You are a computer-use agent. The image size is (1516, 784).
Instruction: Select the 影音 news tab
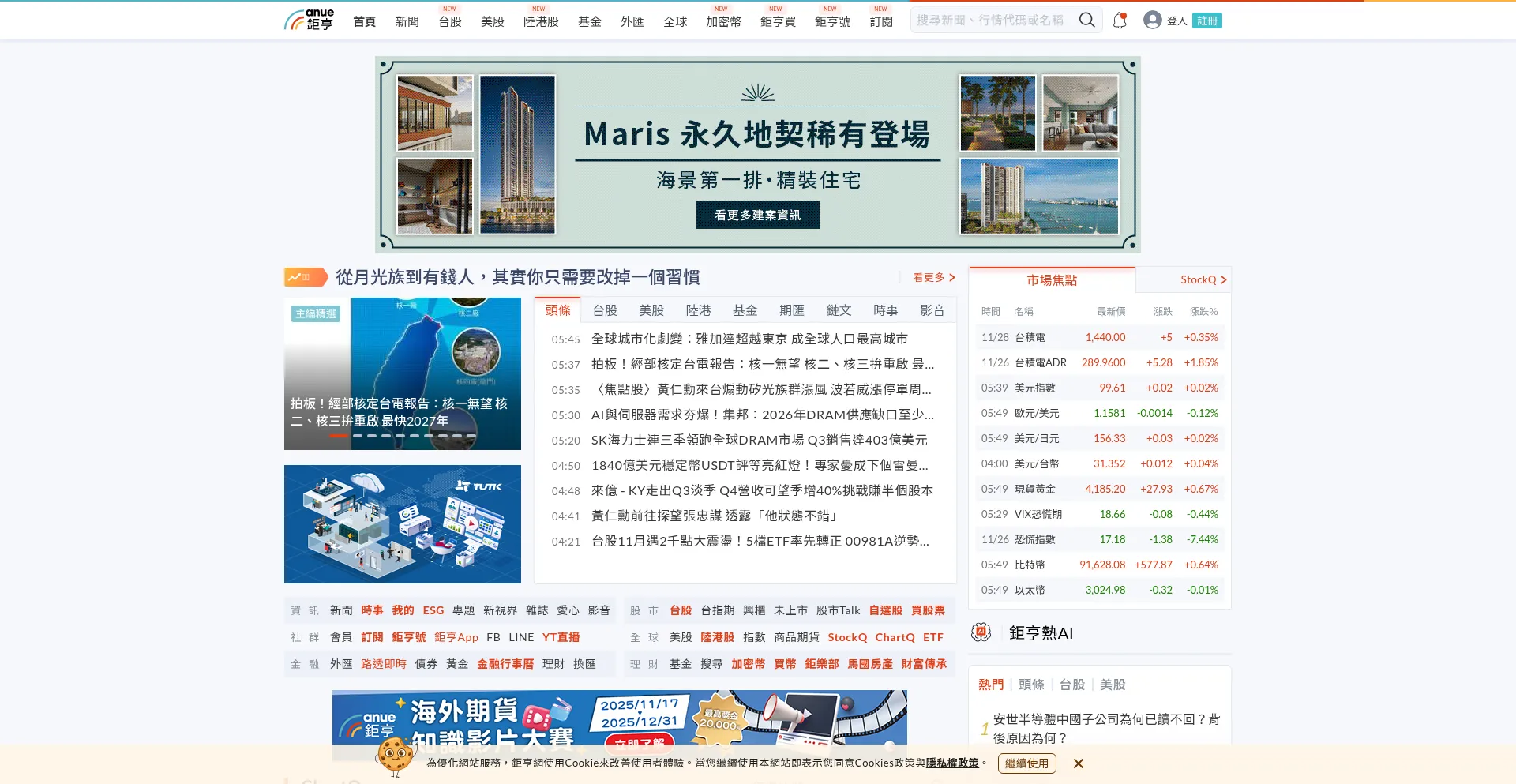932,310
